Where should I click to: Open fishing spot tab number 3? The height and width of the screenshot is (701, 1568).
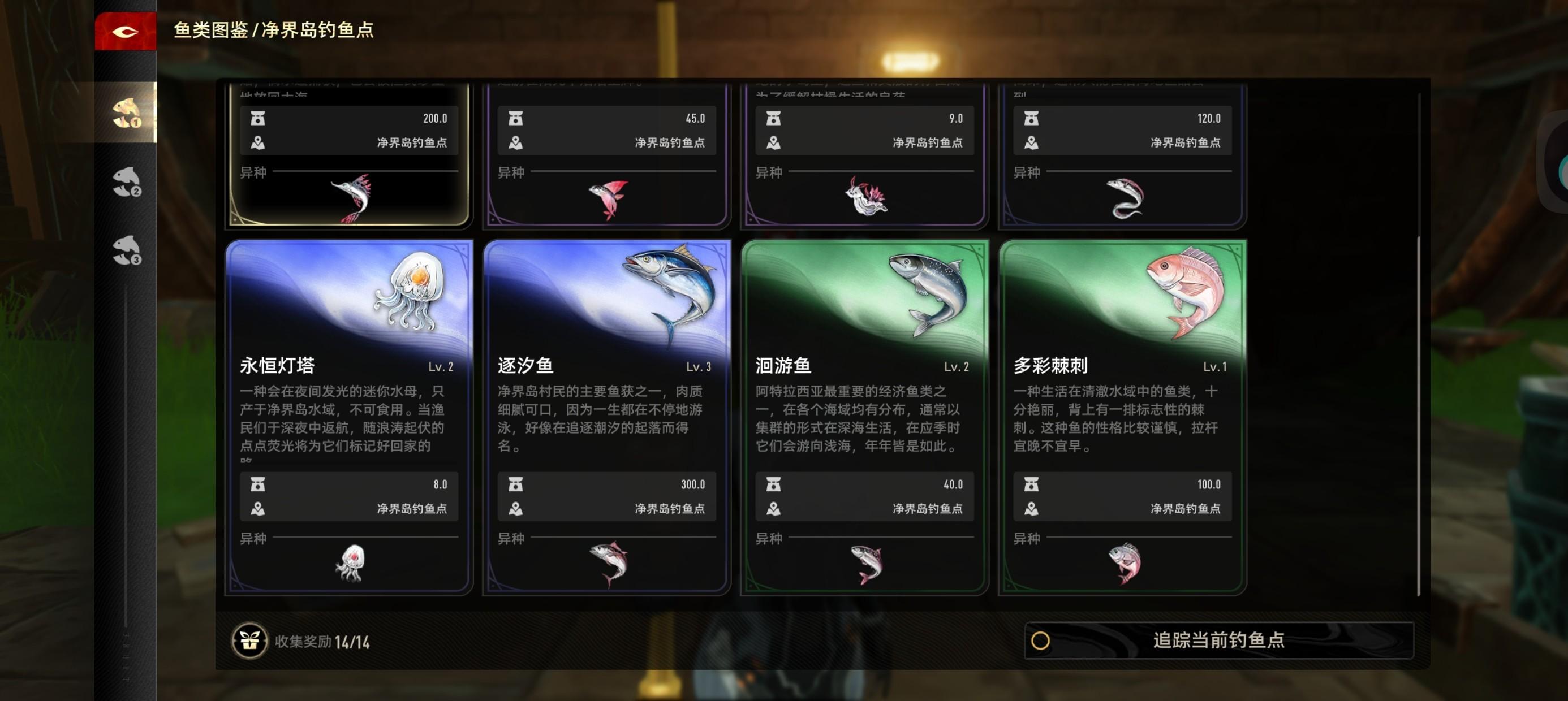coord(126,250)
